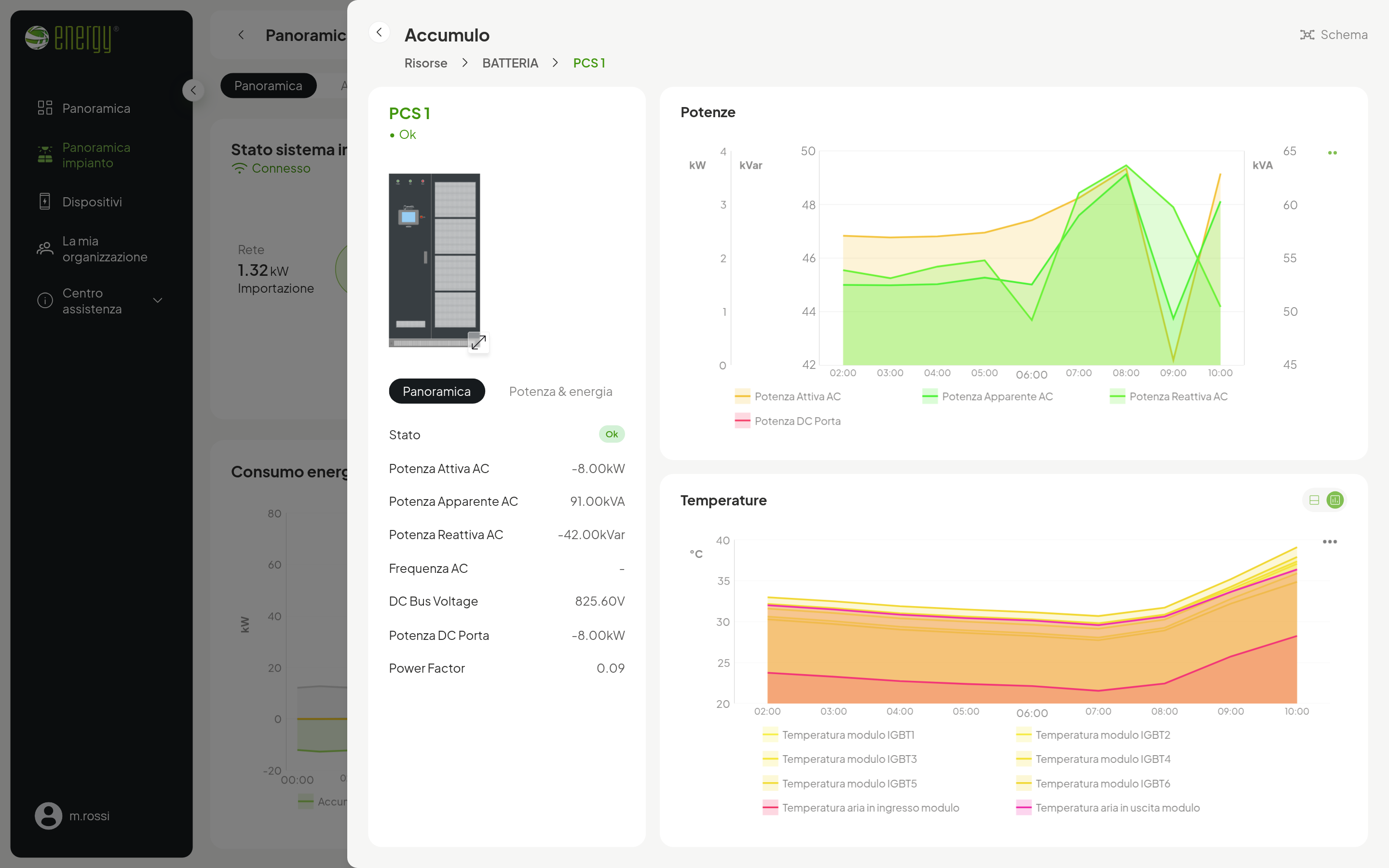1389x868 pixels.
Task: Select PCS 1 breadcrumb
Action: click(589, 63)
